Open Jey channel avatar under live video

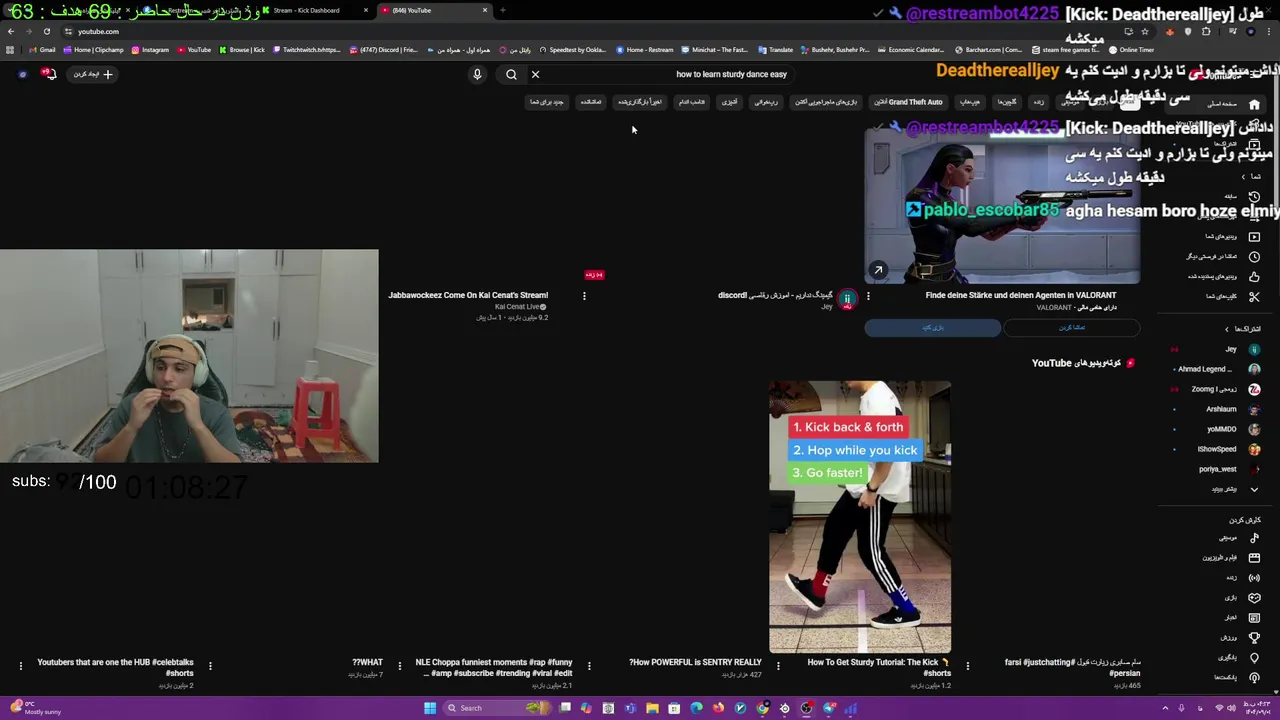(x=847, y=298)
